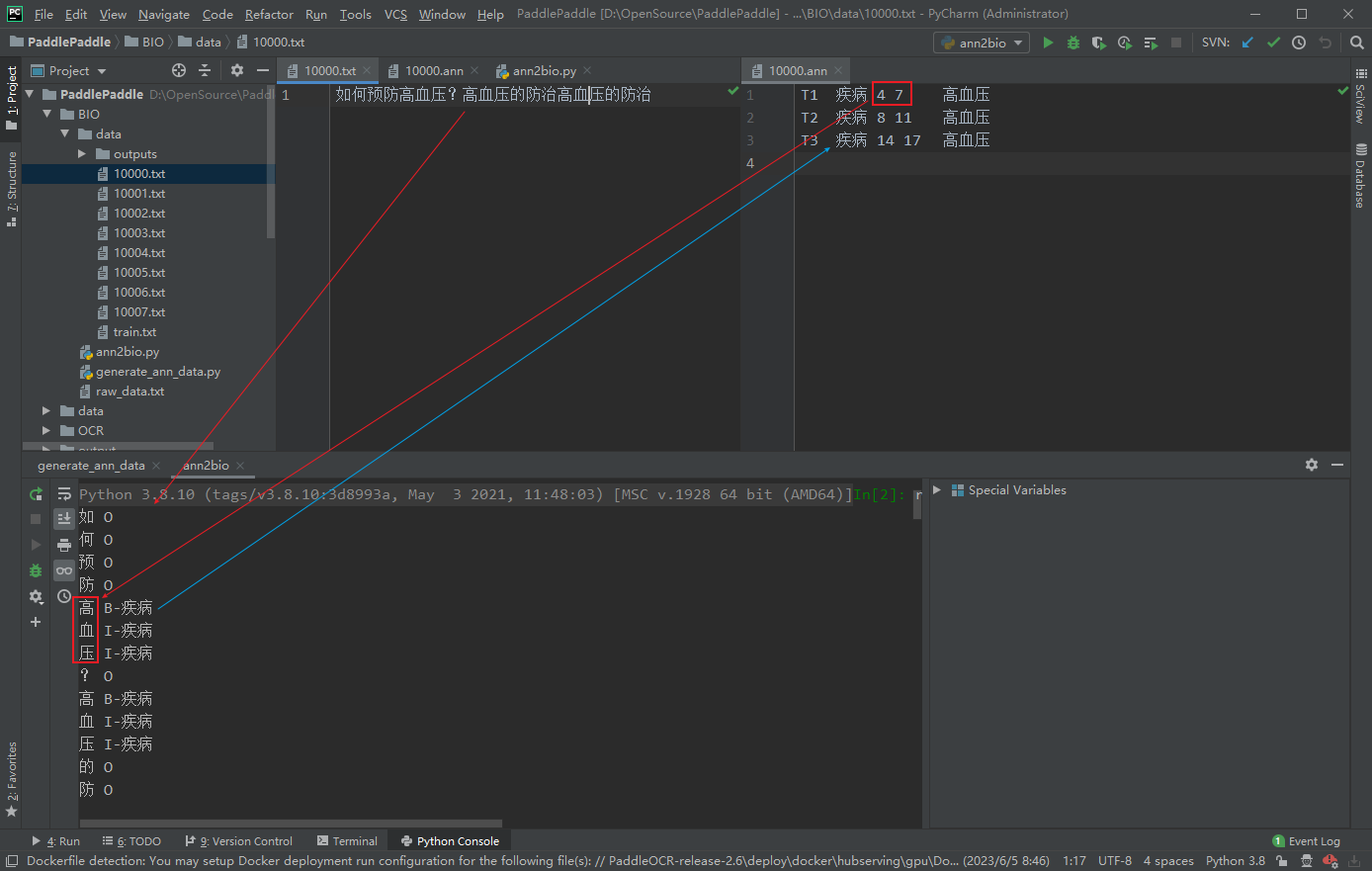Show SVN history clock icon

(1299, 43)
